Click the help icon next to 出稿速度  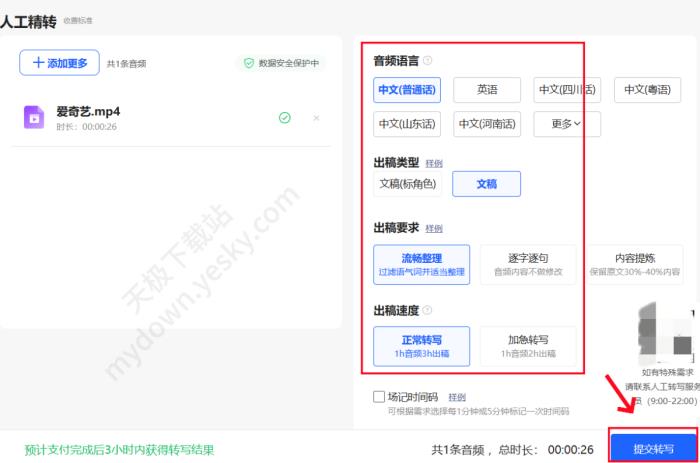pos(427,310)
